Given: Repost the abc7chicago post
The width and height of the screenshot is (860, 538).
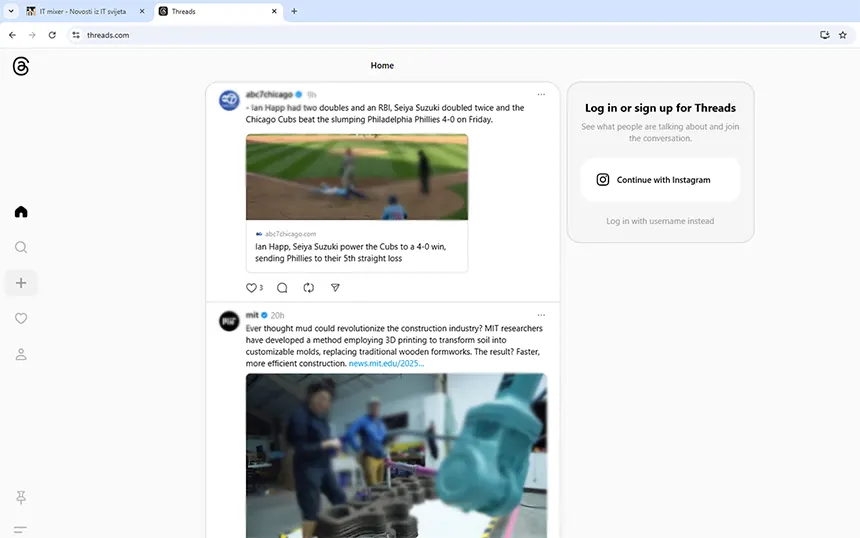Looking at the screenshot, I should (x=309, y=288).
